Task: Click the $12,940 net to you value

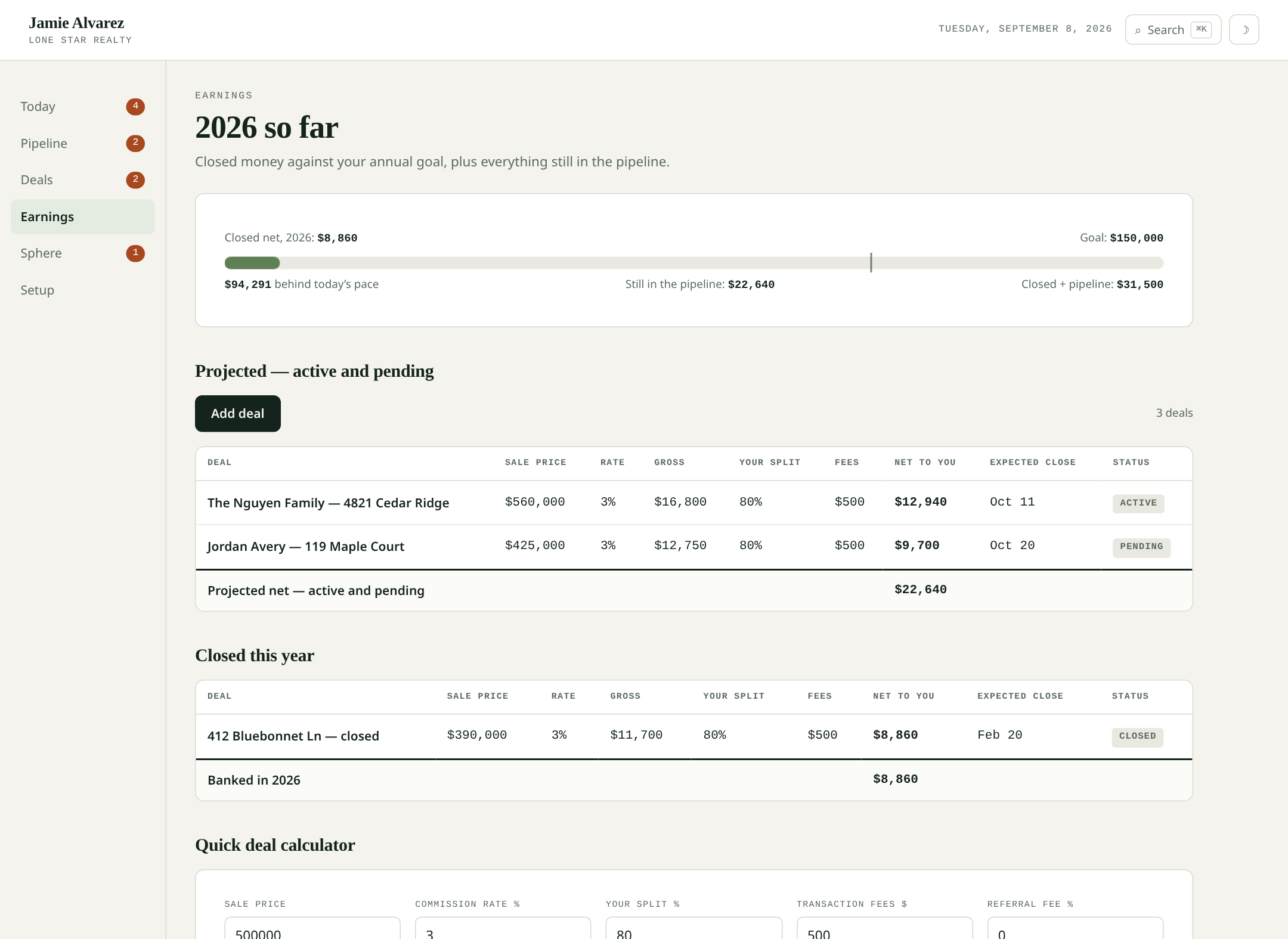Action: click(x=921, y=502)
